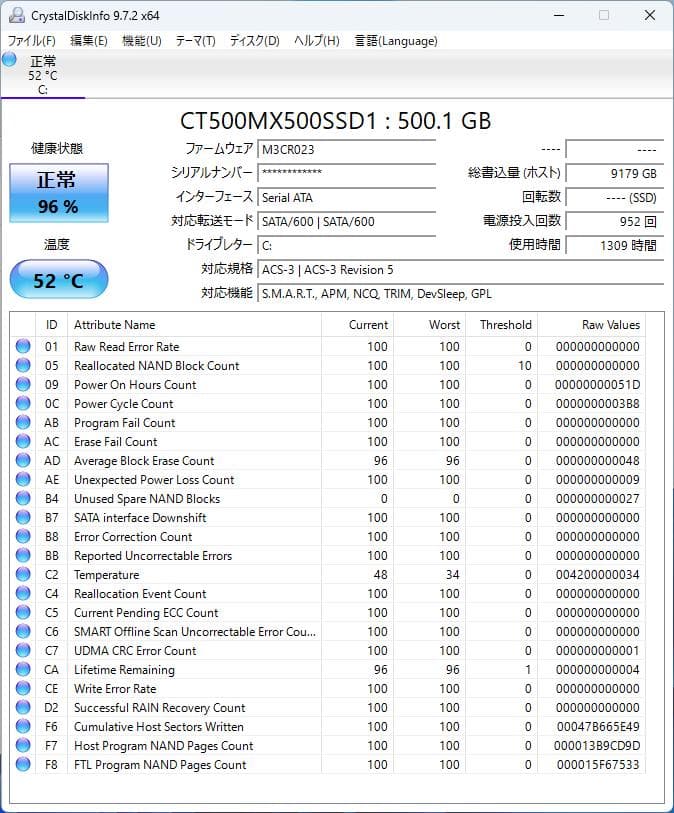Click status orb of Cumulative Host Sectors Written
Screen dimensions: 674x813
click(x=23, y=726)
